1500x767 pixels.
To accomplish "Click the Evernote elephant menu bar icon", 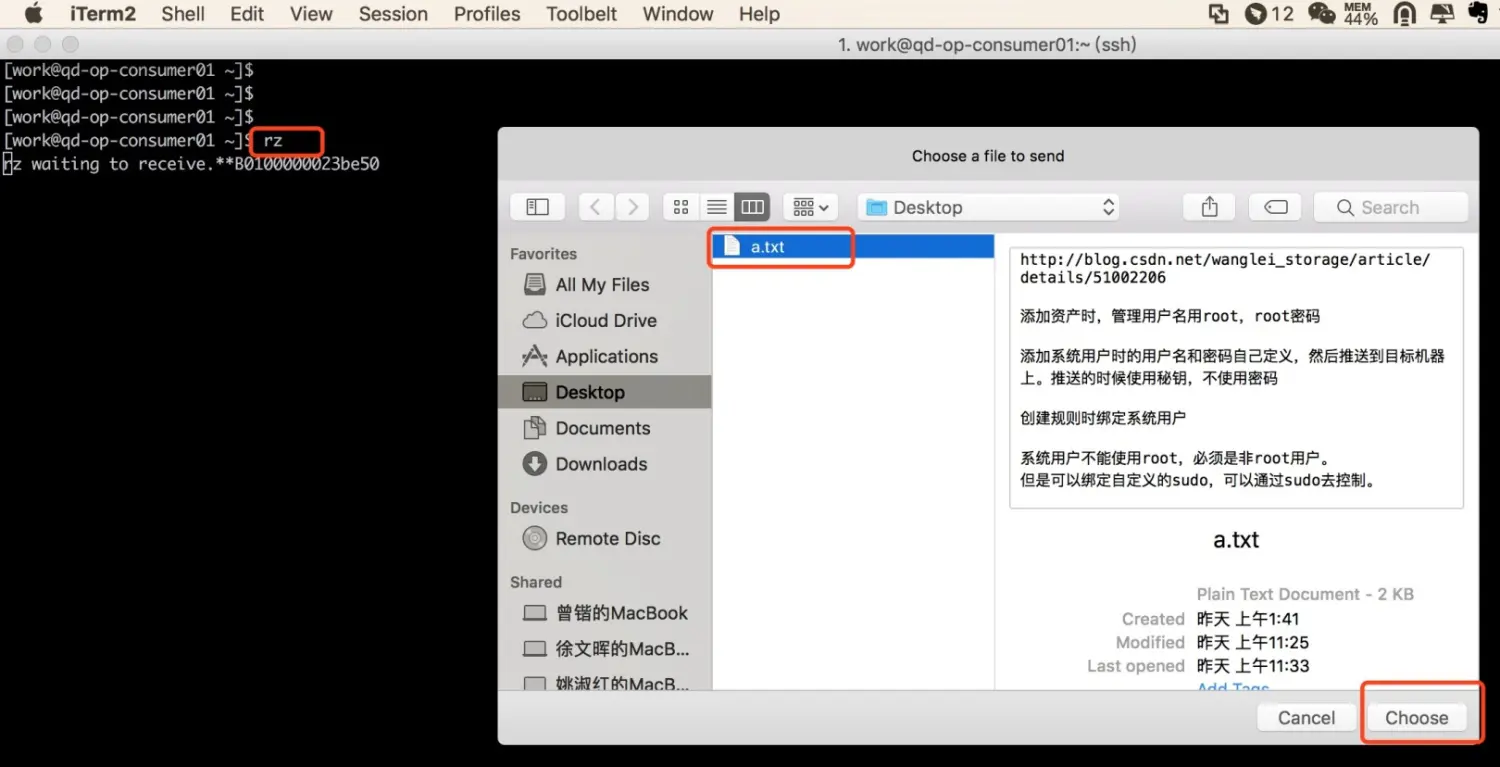I will pos(1477,13).
